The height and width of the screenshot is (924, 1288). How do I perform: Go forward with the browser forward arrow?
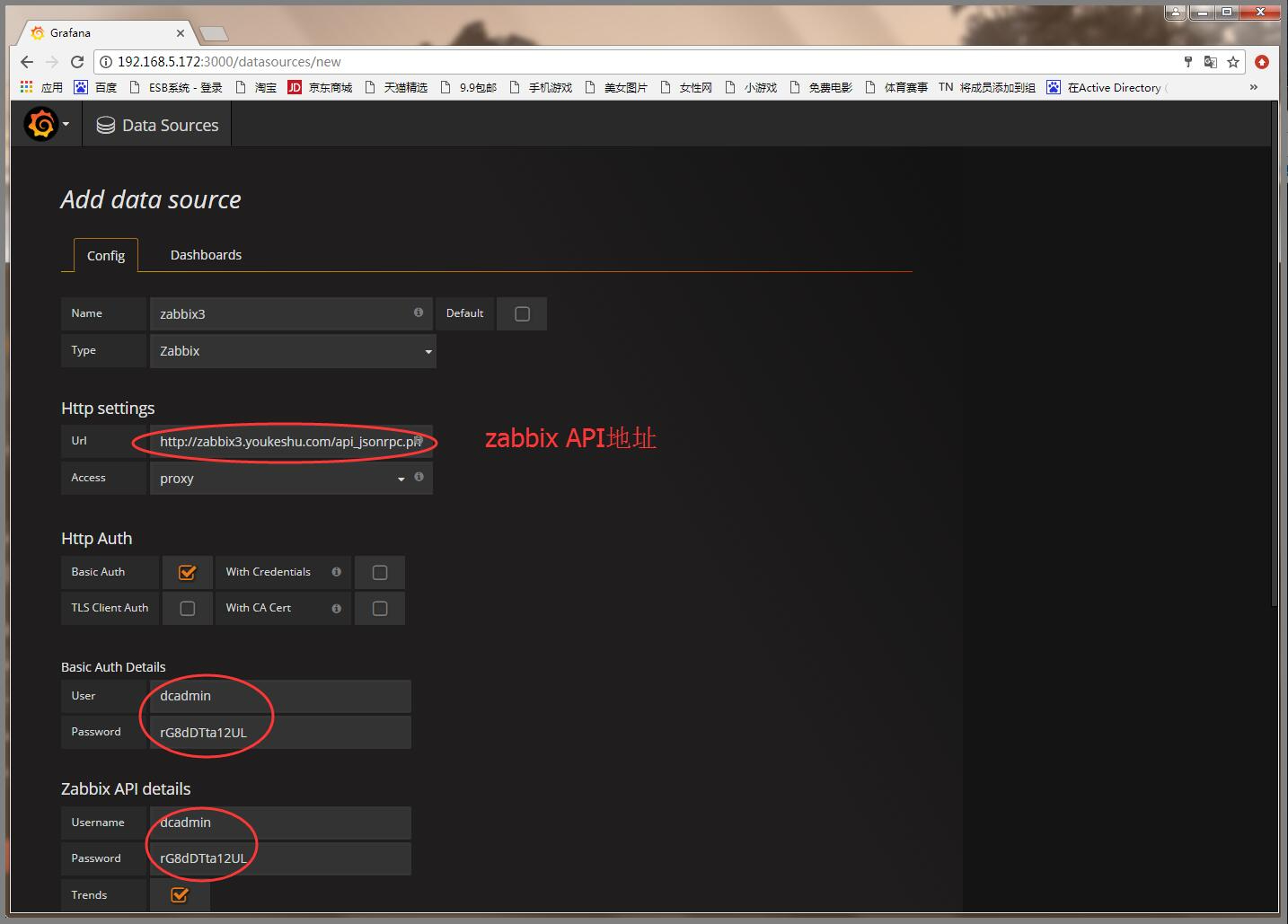click(x=51, y=62)
